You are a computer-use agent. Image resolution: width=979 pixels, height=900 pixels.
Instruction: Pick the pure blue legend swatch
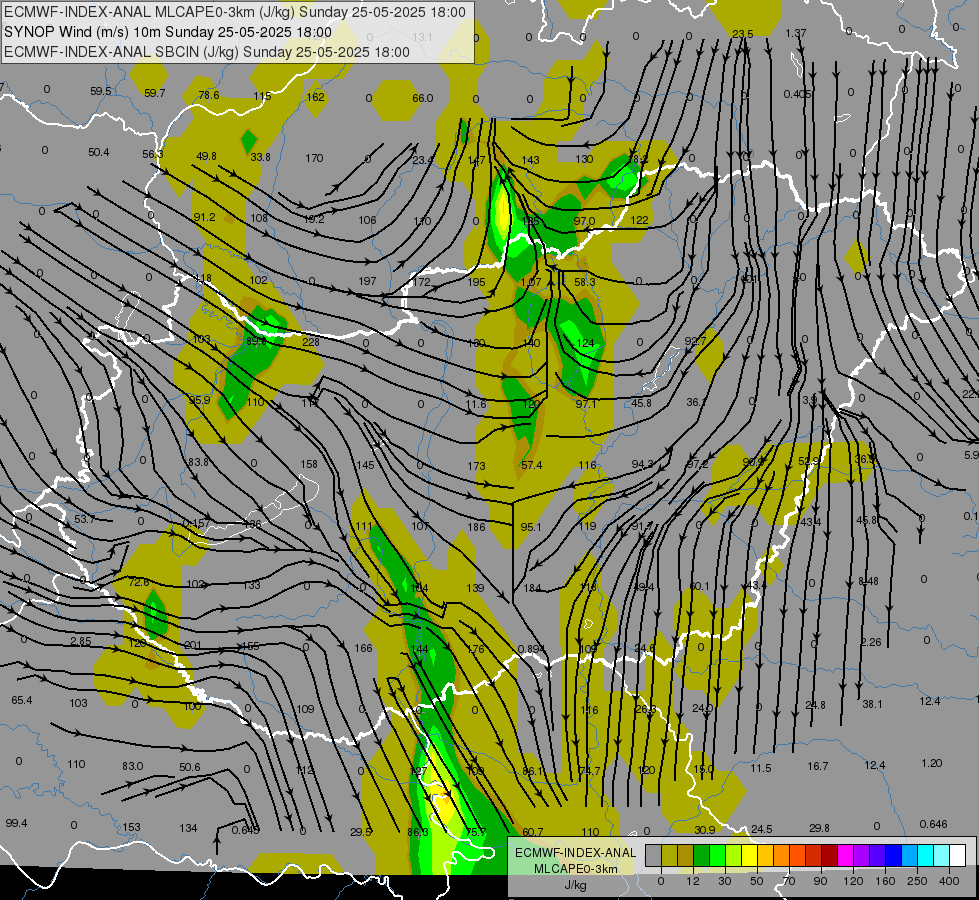click(x=893, y=855)
